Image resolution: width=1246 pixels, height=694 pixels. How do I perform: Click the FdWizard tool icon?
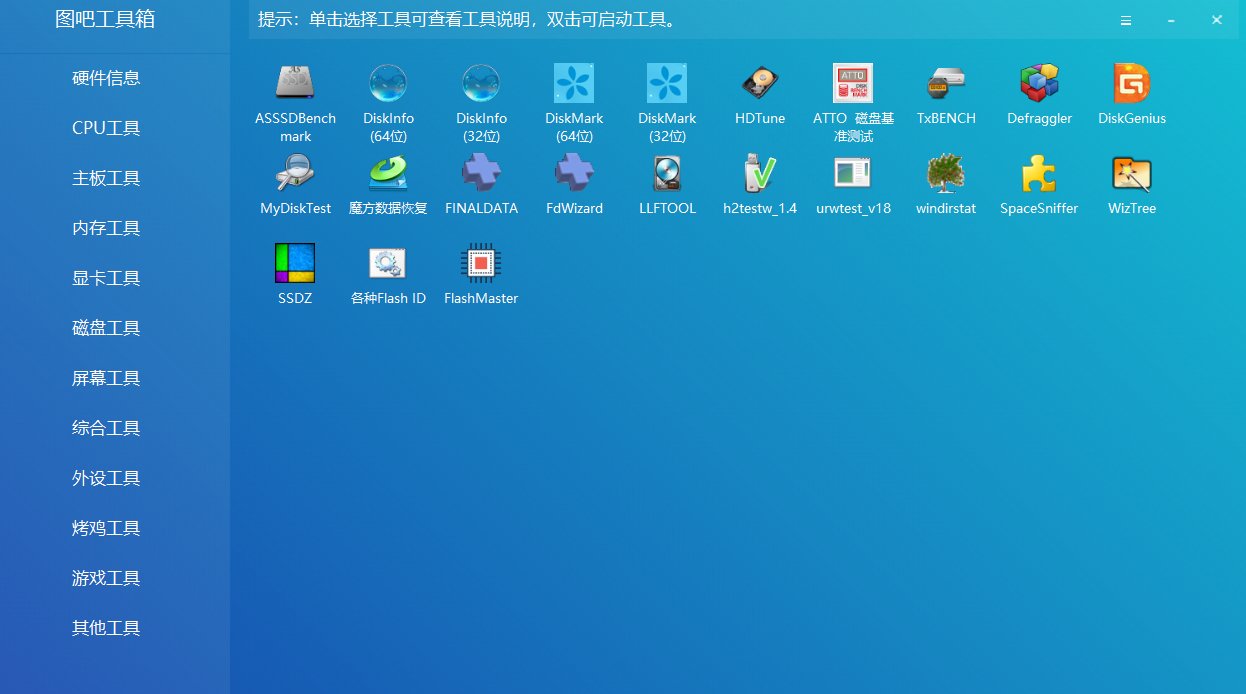[x=574, y=173]
